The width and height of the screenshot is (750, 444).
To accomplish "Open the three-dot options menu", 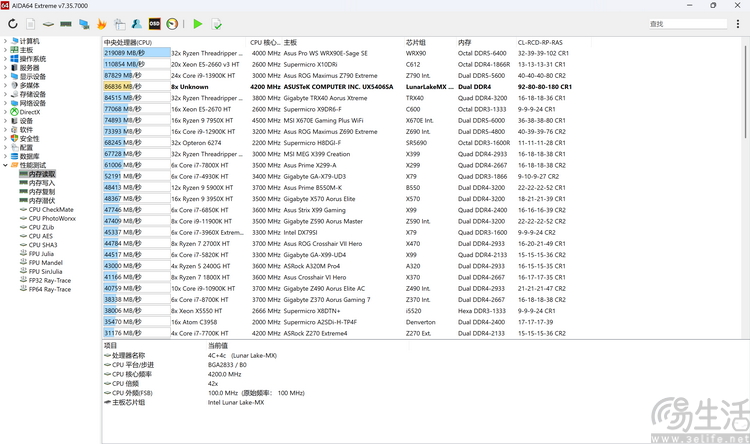I will click(x=738, y=24).
